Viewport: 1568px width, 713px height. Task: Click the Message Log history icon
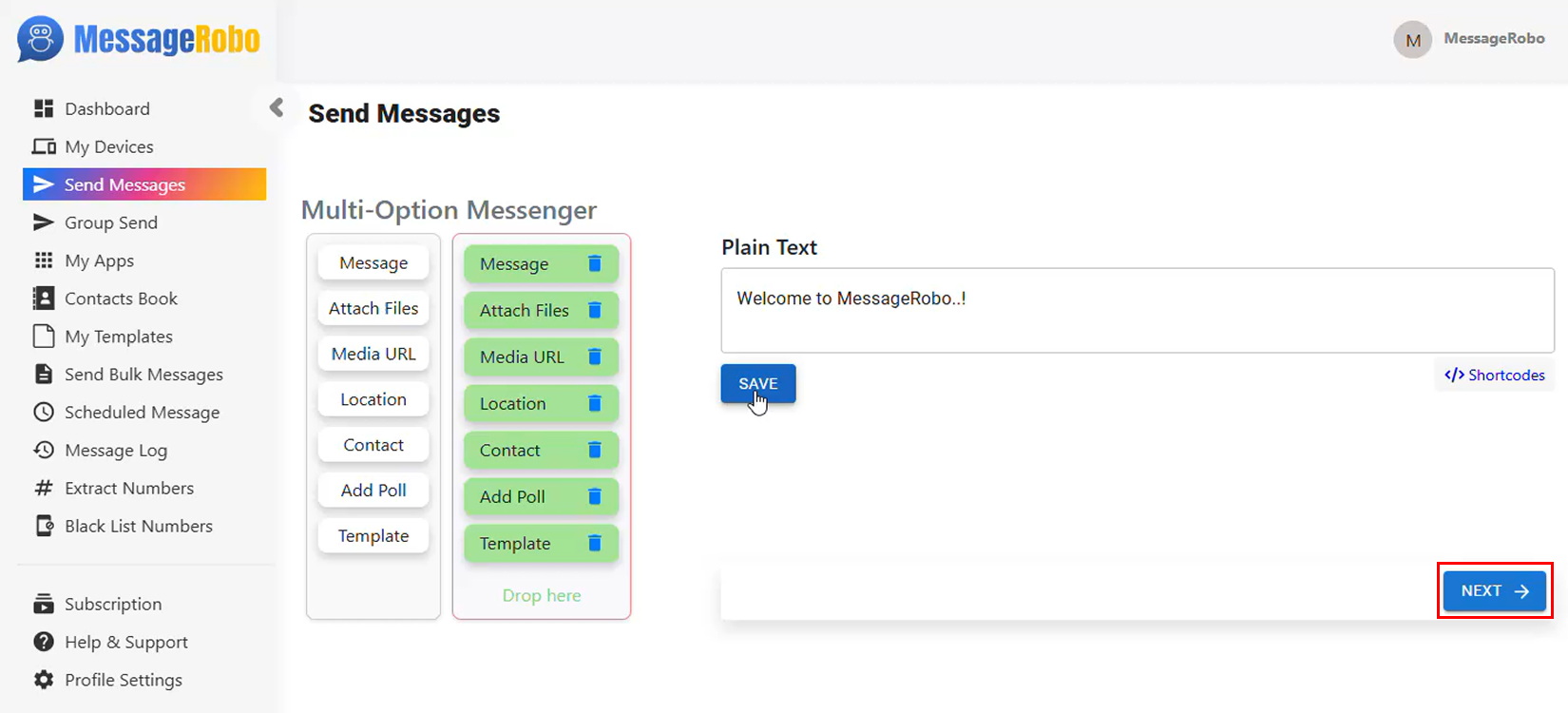coord(44,450)
